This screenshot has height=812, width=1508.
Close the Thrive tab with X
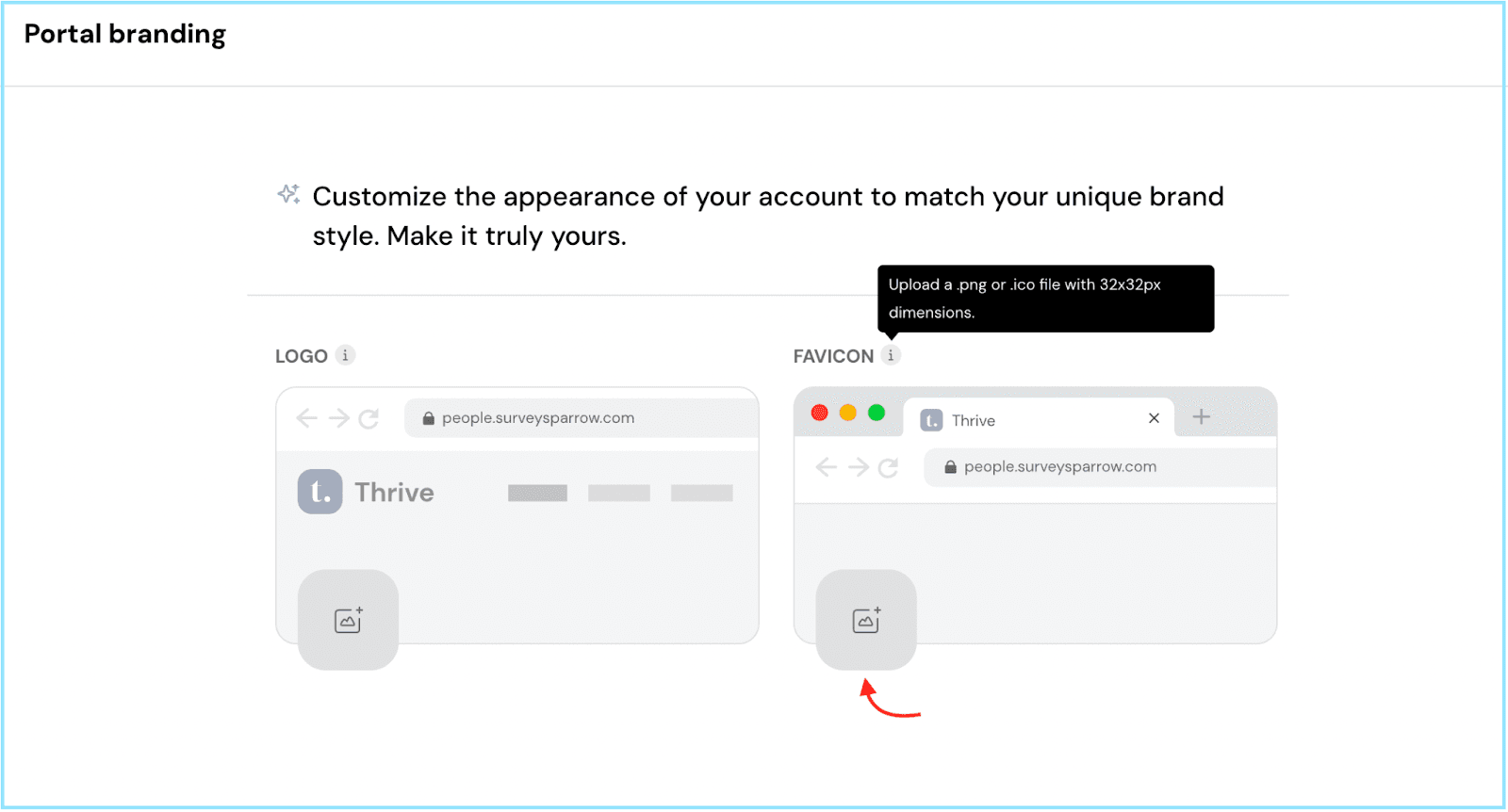tap(1154, 418)
